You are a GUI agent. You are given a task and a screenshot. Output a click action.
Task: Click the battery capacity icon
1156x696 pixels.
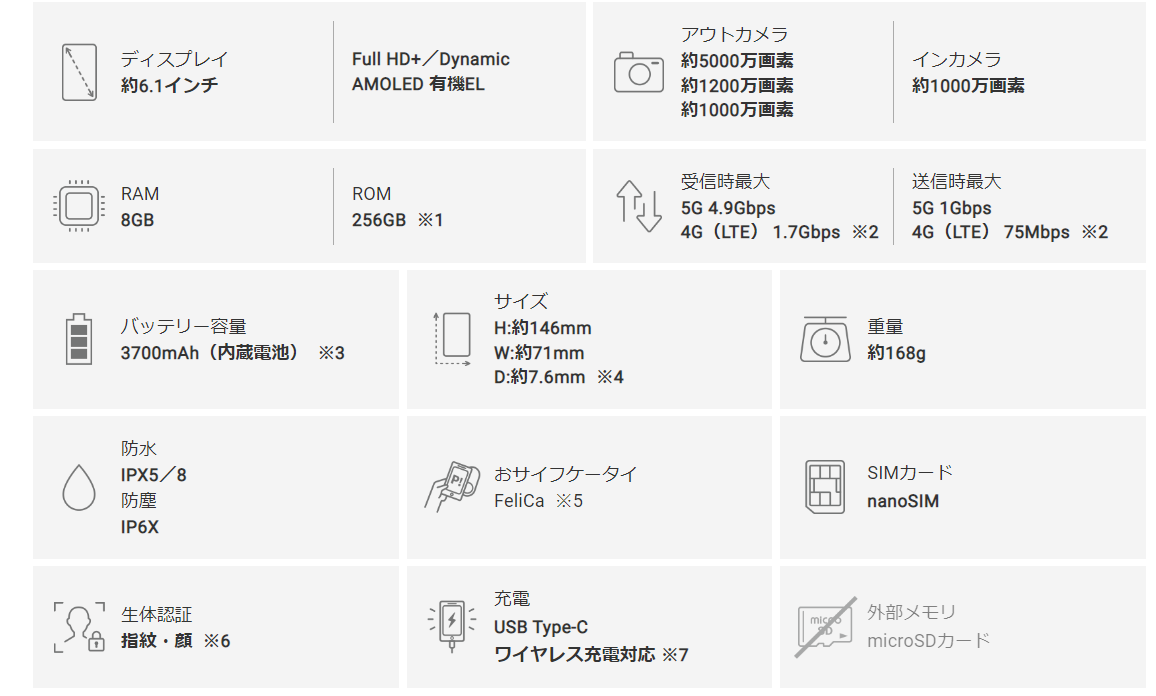[79, 340]
